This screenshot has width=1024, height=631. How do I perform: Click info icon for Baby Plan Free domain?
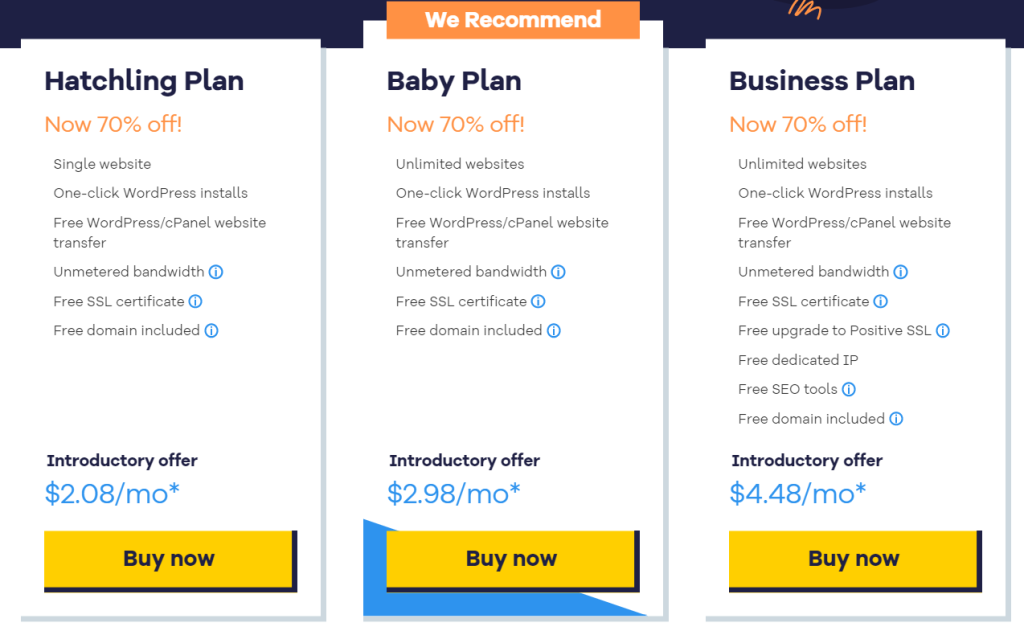(x=554, y=331)
